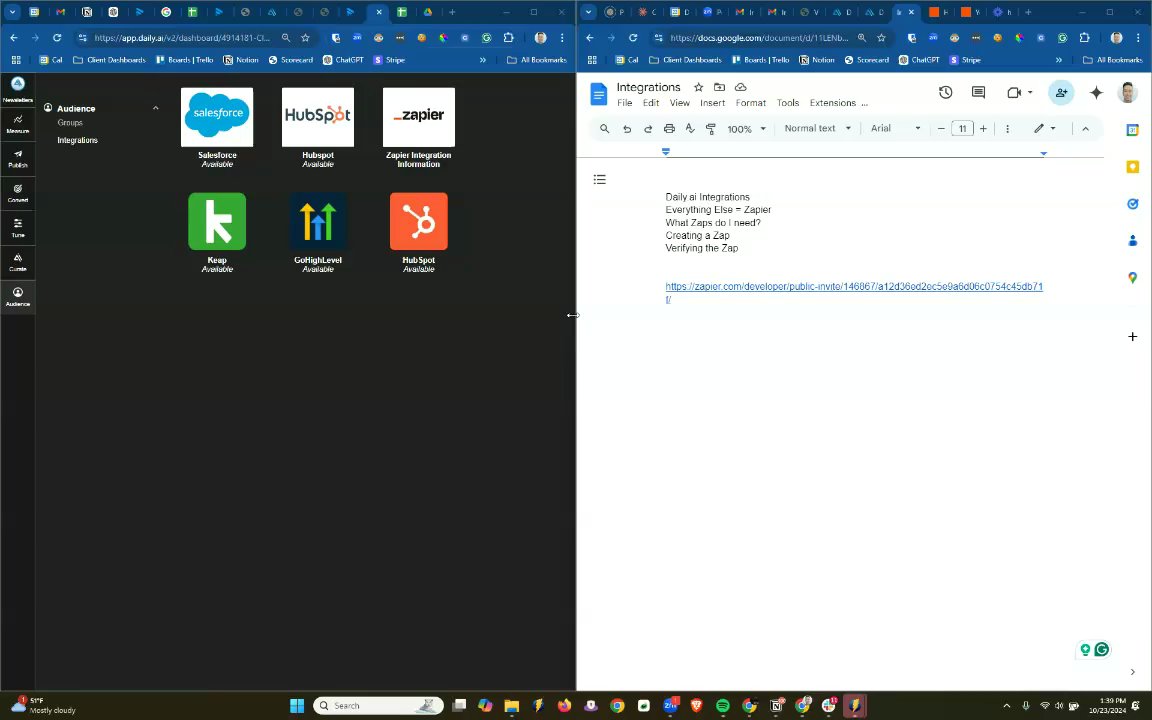Show the document outline panel
Viewport: 1152px width, 720px height.
[600, 179]
